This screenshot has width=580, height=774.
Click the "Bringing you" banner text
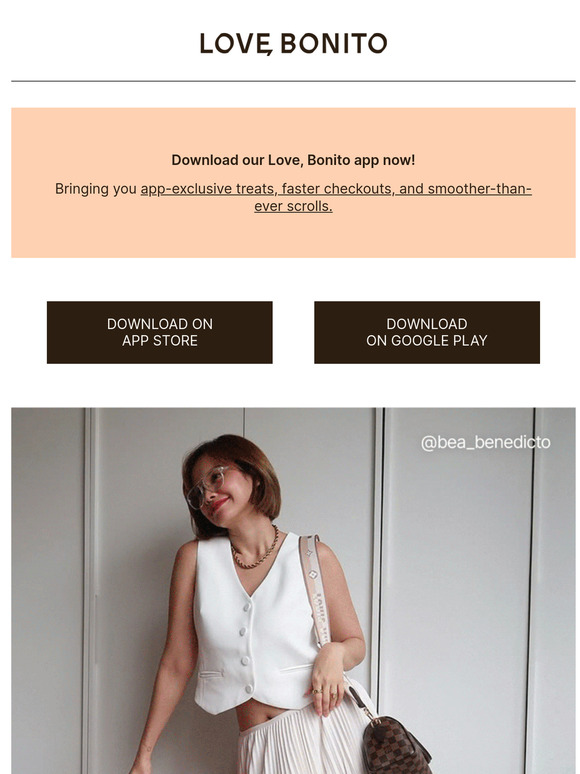96,189
